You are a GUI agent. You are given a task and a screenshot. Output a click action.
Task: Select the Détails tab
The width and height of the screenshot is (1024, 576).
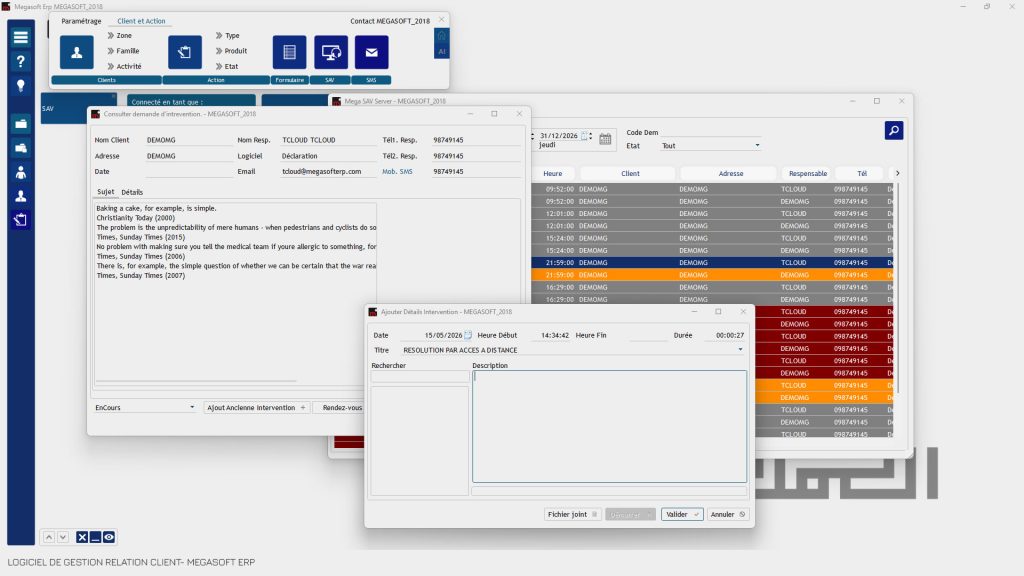point(132,192)
